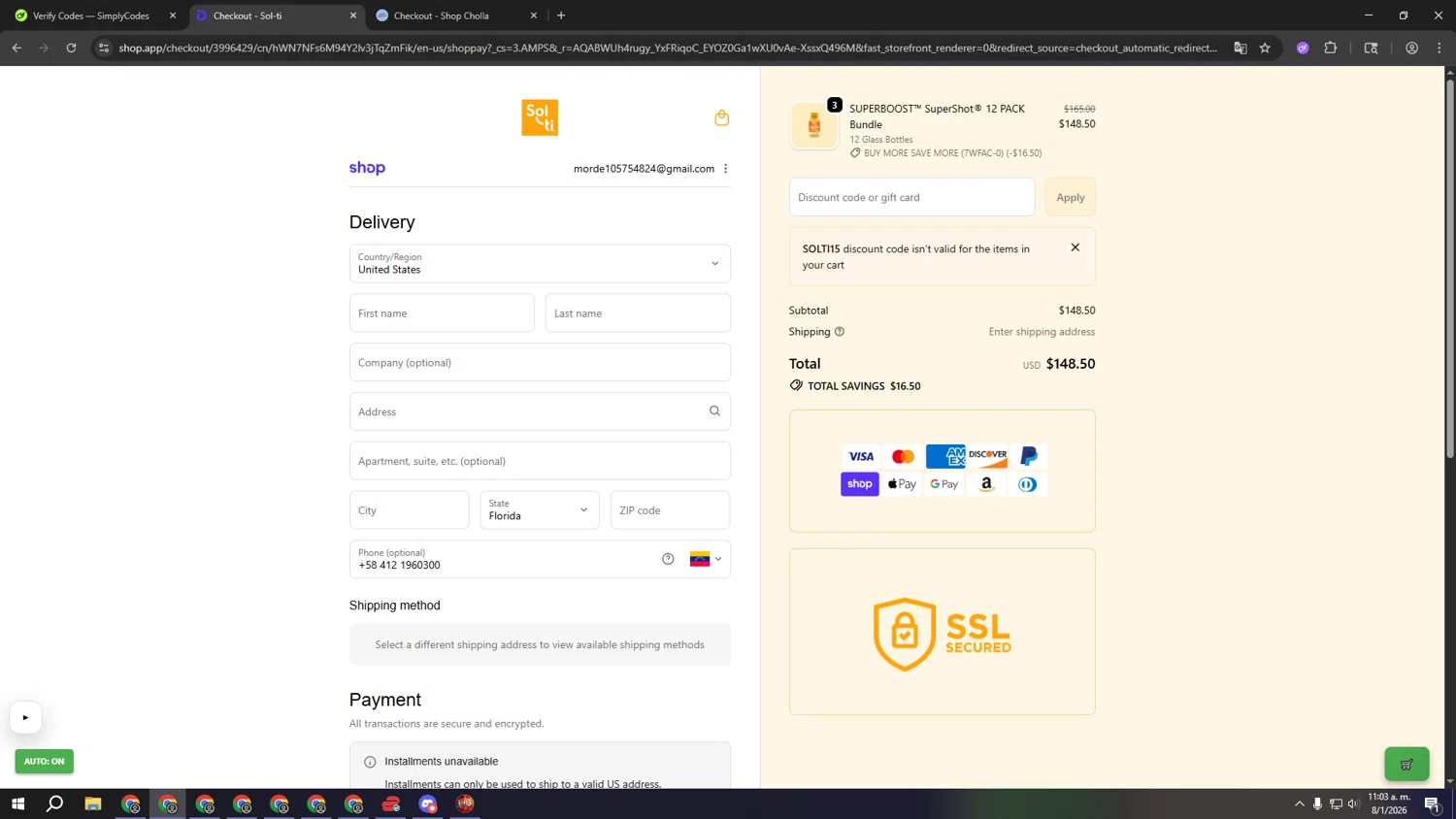The image size is (1456, 819).
Task: Click the SUPERBOOST product thumbnail
Action: 814,125
